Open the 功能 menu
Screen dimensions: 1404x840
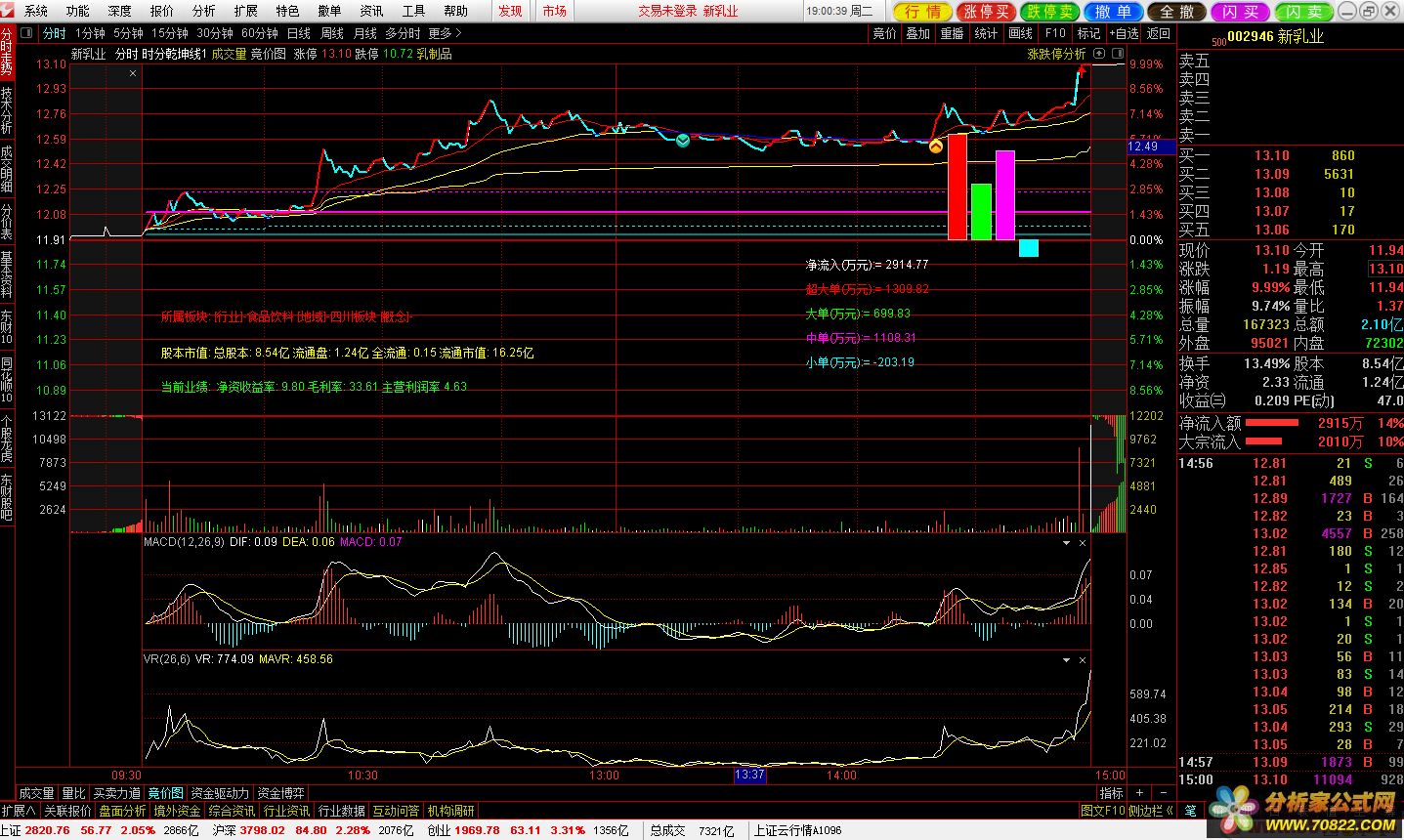click(77, 11)
